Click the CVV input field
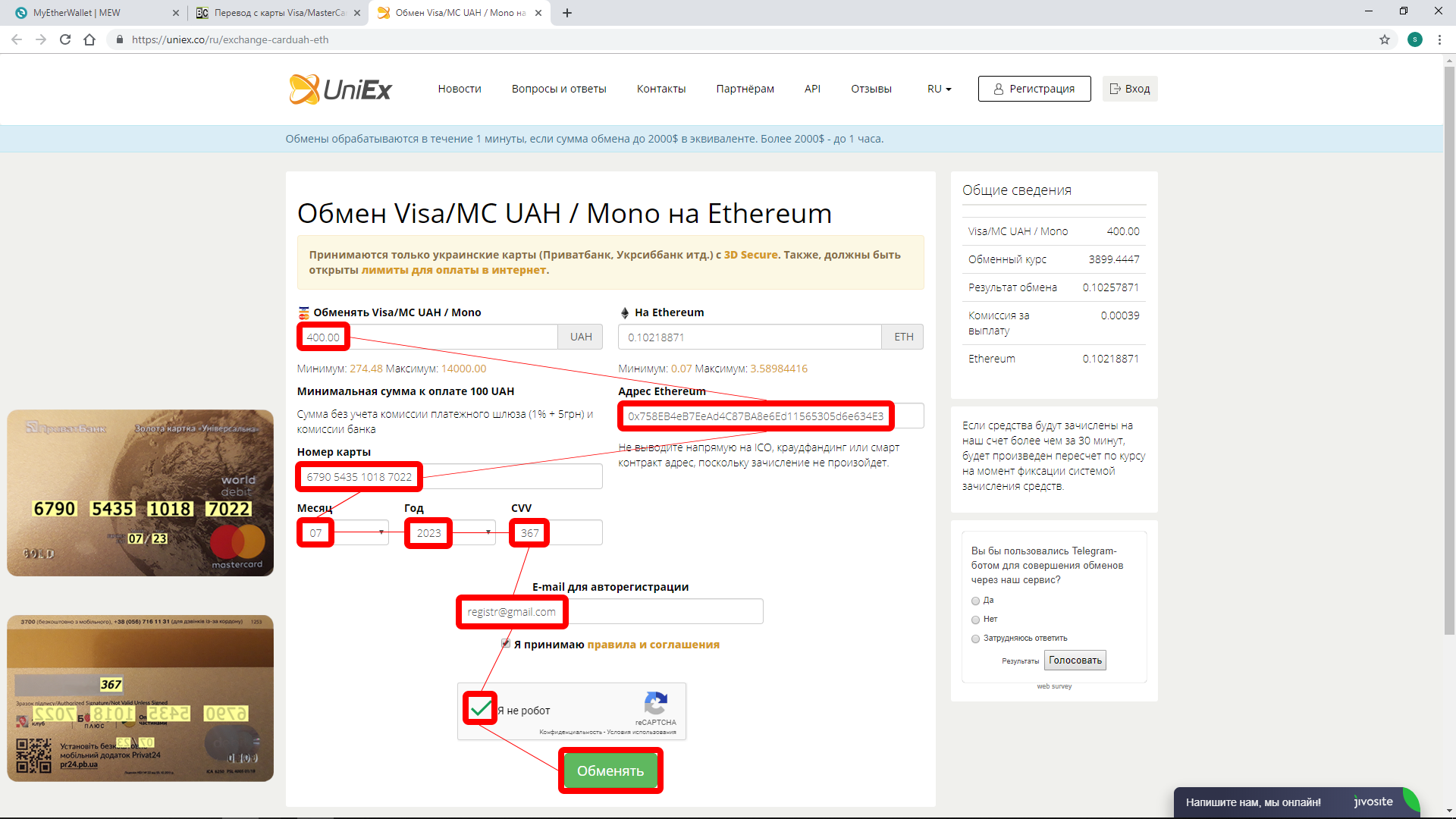Image resolution: width=1456 pixels, height=819 pixels. [557, 532]
